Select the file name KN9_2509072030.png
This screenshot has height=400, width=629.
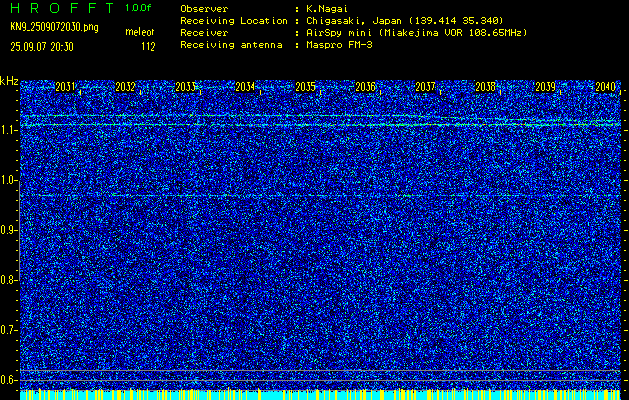click(54, 27)
